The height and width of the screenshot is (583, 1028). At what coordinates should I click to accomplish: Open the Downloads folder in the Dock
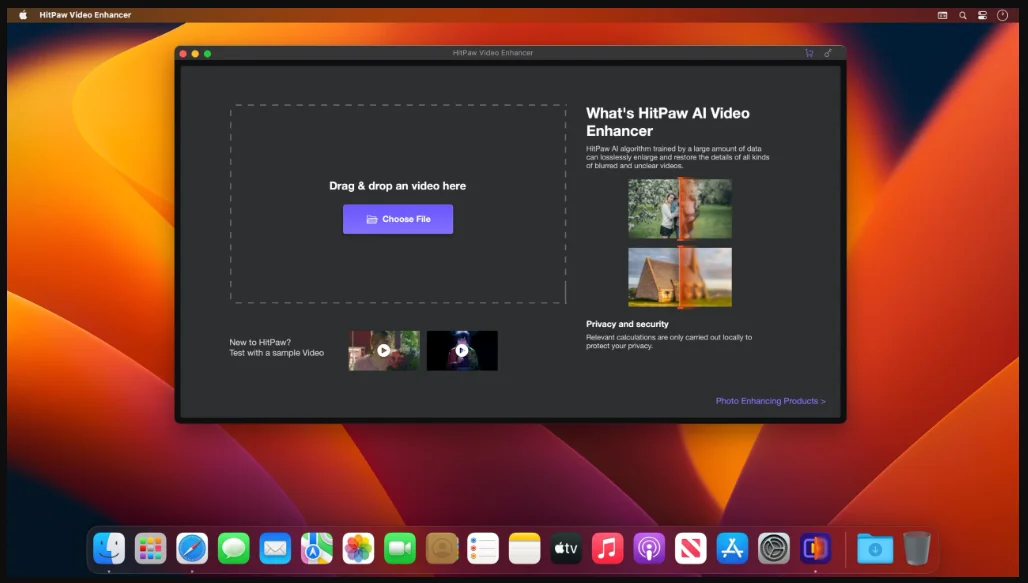[875, 548]
